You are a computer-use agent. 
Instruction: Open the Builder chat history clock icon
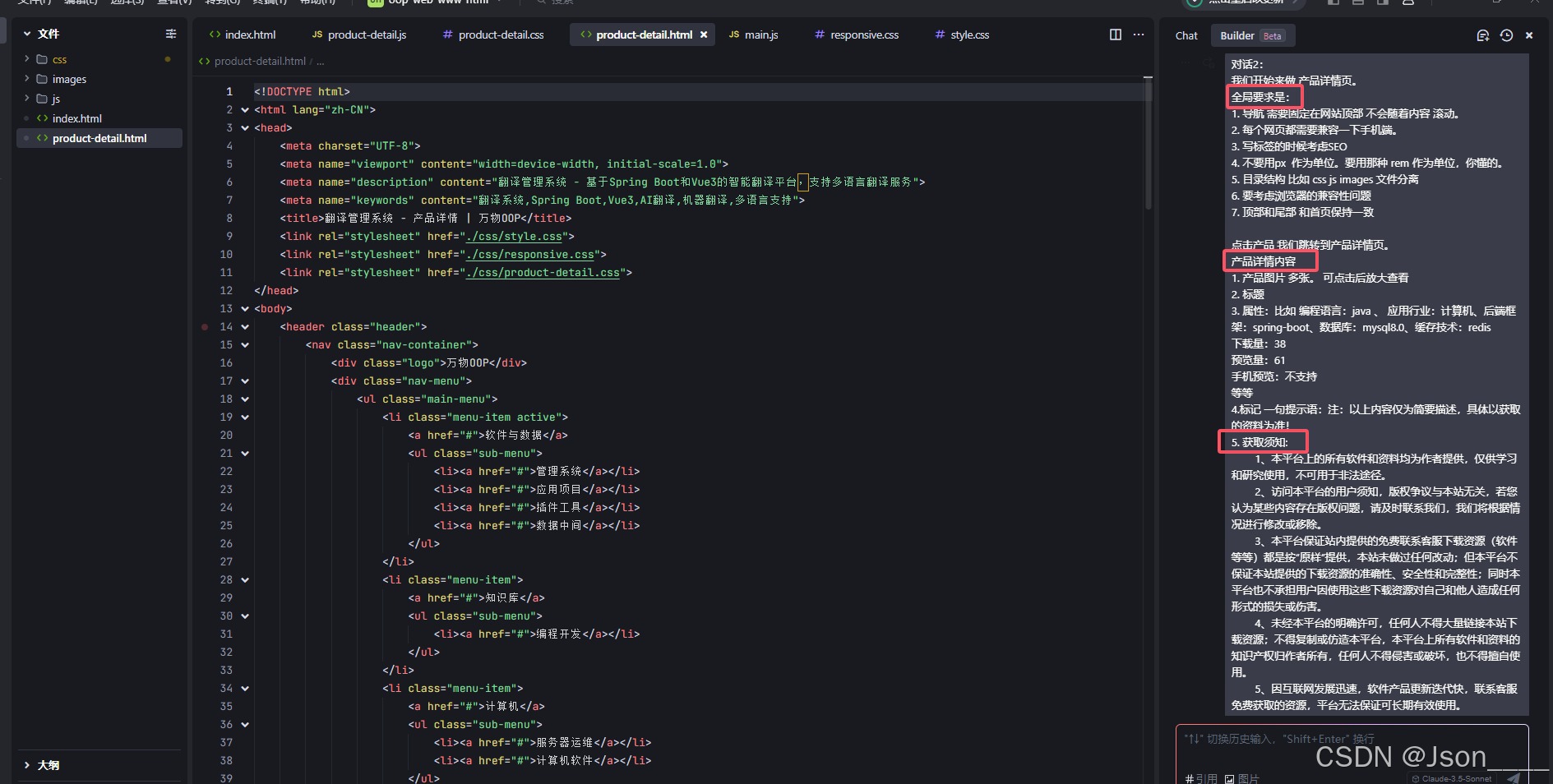click(1506, 35)
